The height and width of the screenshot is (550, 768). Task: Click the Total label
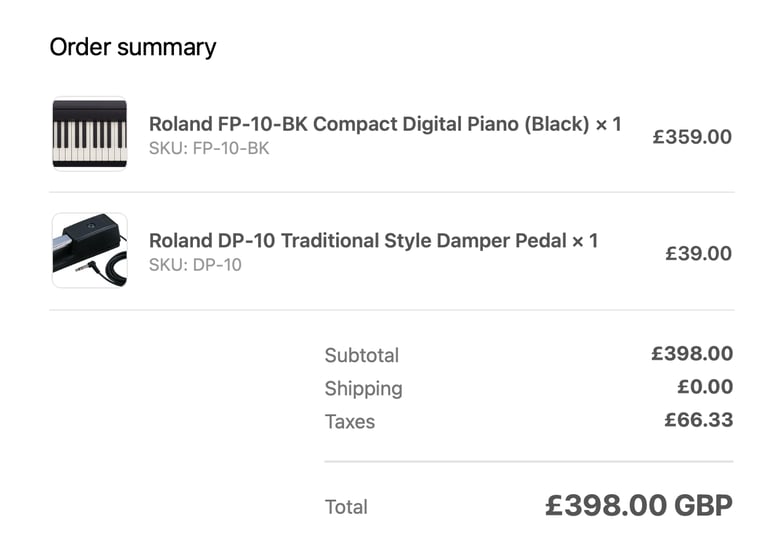[346, 507]
